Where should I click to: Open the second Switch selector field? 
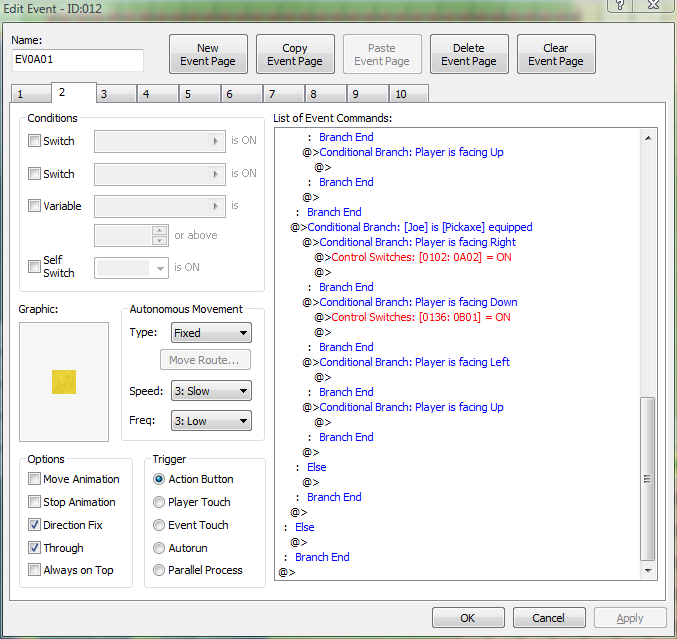point(160,174)
